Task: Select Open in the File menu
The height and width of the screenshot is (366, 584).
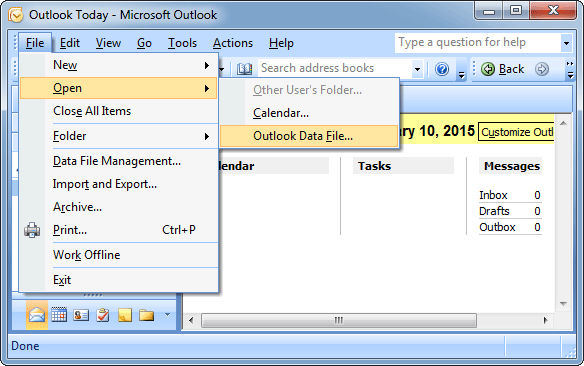Action: tap(118, 88)
